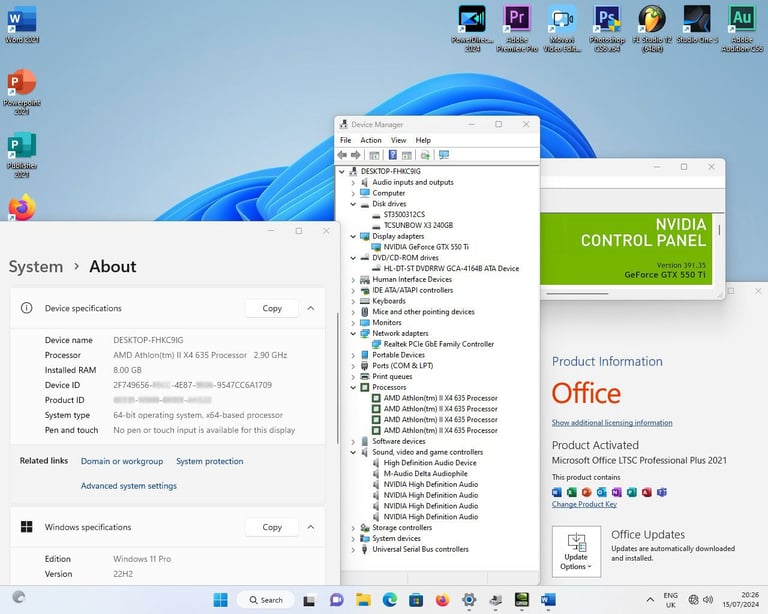This screenshot has height=614, width=768.
Task: Open the View menu in Device Manager
Action: point(398,140)
